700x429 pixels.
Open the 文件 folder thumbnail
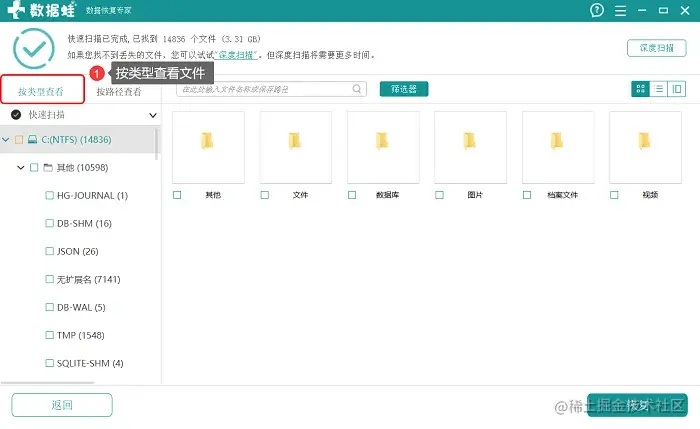[x=296, y=147]
